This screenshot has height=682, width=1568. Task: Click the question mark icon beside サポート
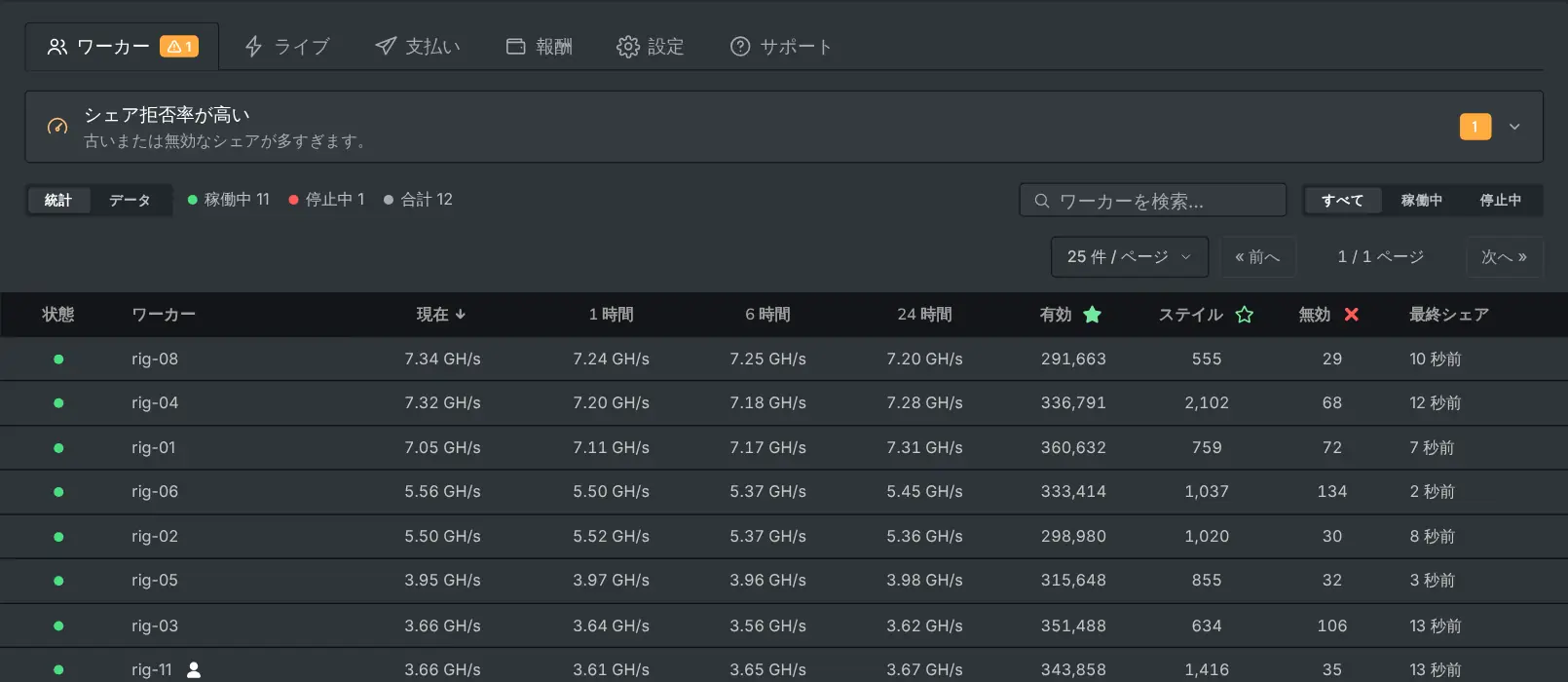[740, 47]
